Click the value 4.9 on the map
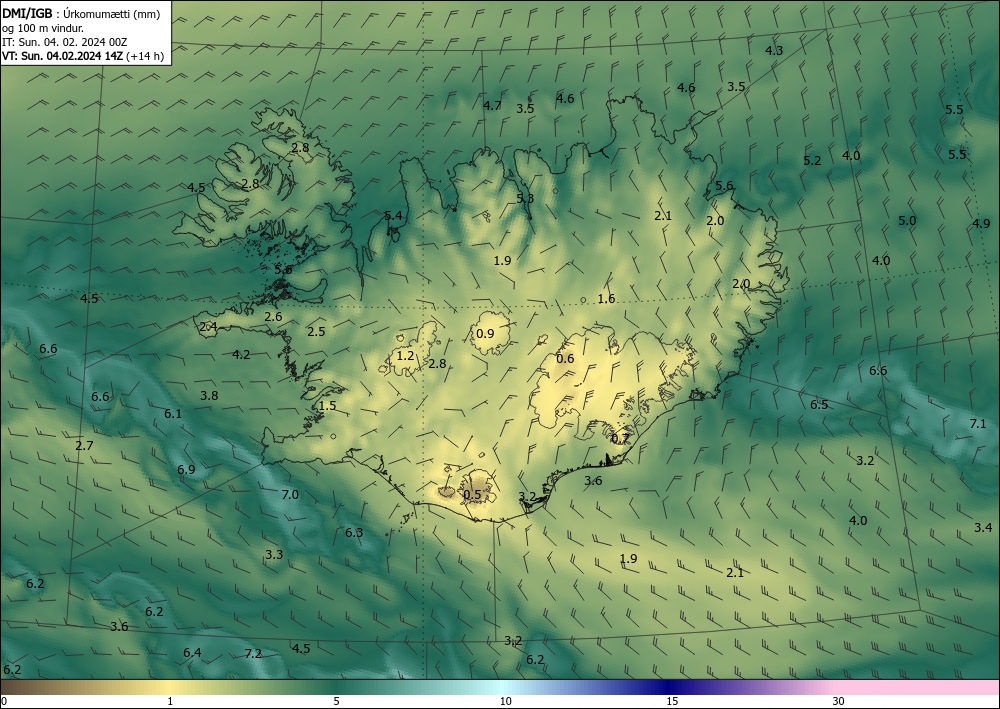Image resolution: width=1000 pixels, height=709 pixels. tap(981, 223)
